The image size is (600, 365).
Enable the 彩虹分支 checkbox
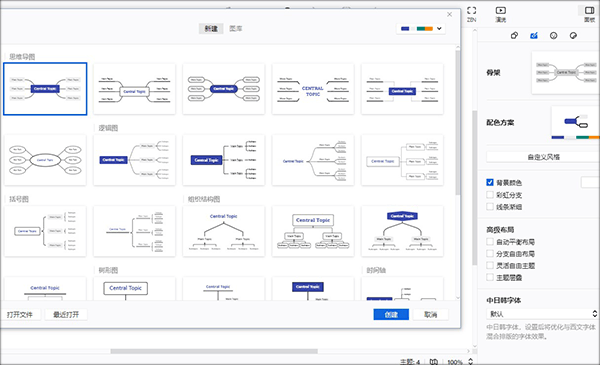490,195
